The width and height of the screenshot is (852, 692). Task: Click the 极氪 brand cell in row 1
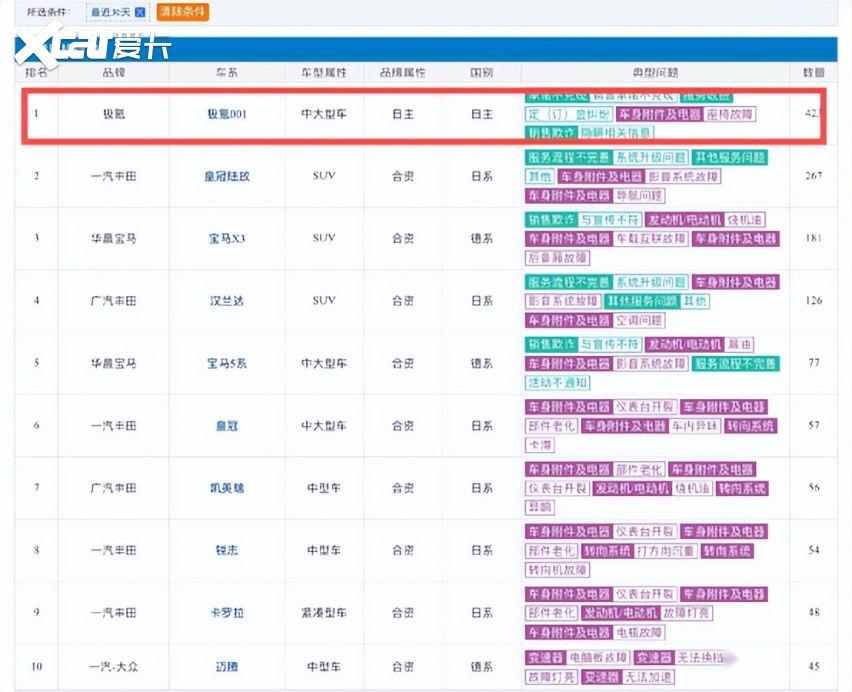click(114, 114)
